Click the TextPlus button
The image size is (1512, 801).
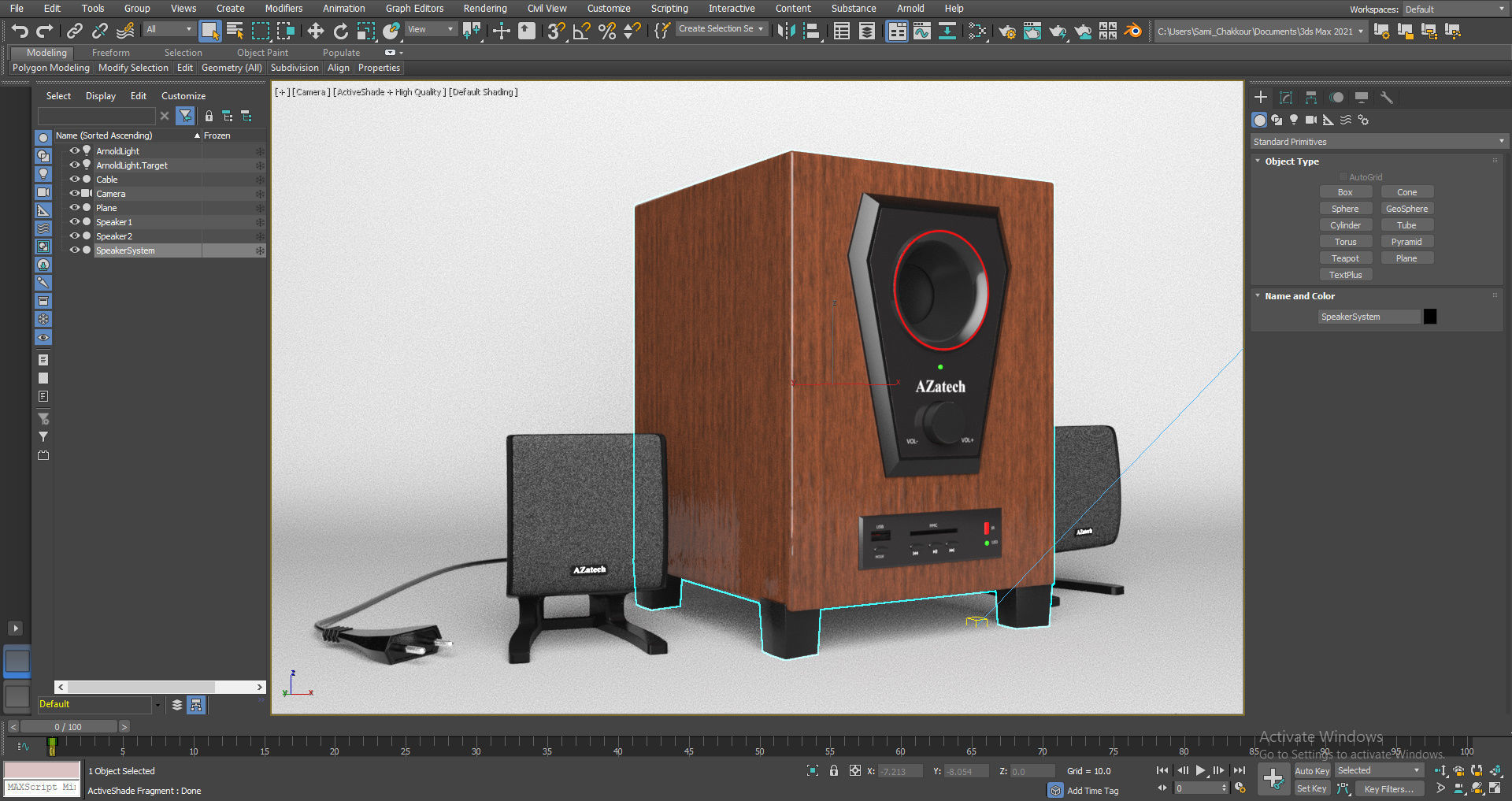tap(1345, 275)
